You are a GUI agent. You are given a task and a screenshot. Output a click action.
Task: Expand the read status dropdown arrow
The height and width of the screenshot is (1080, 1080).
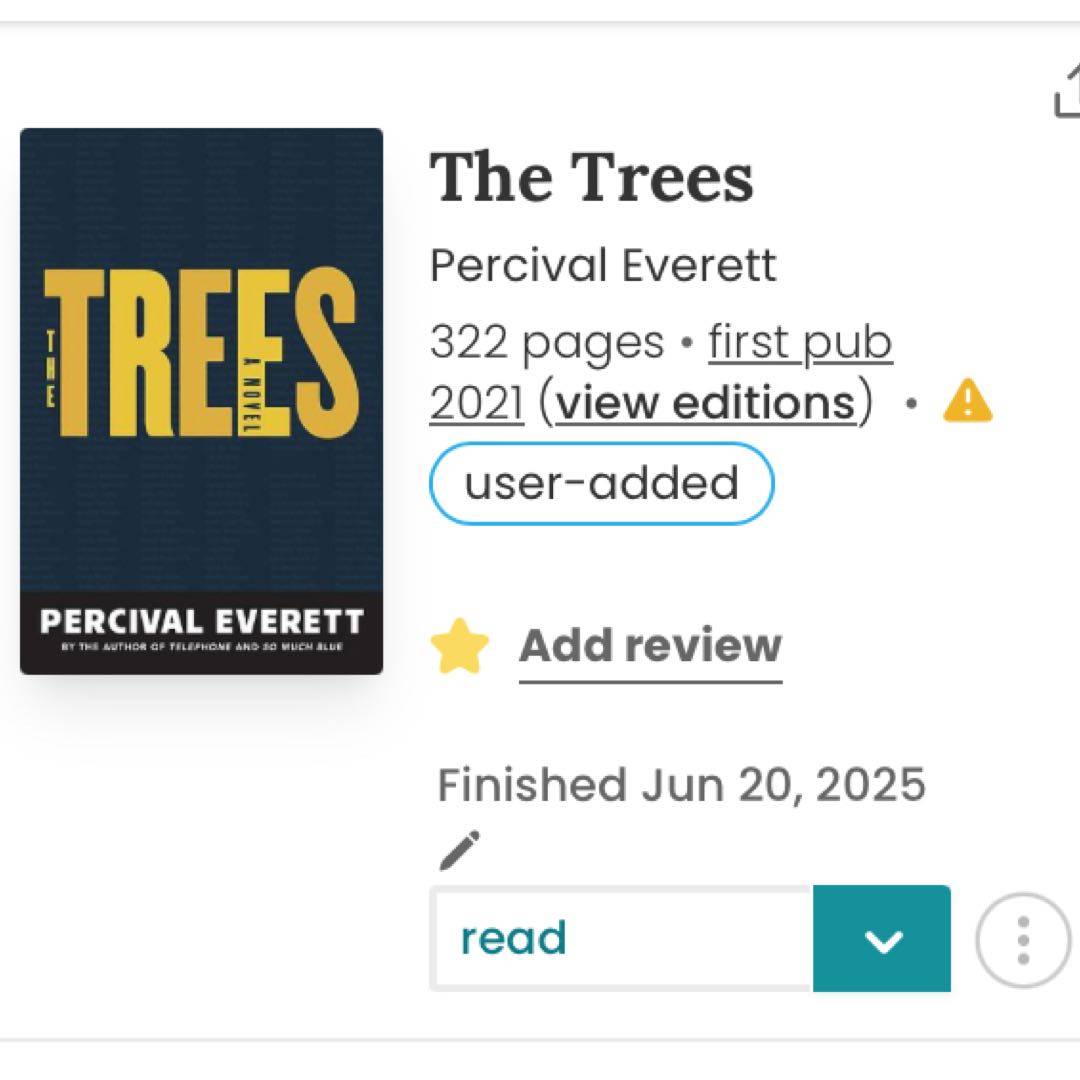[x=882, y=939]
